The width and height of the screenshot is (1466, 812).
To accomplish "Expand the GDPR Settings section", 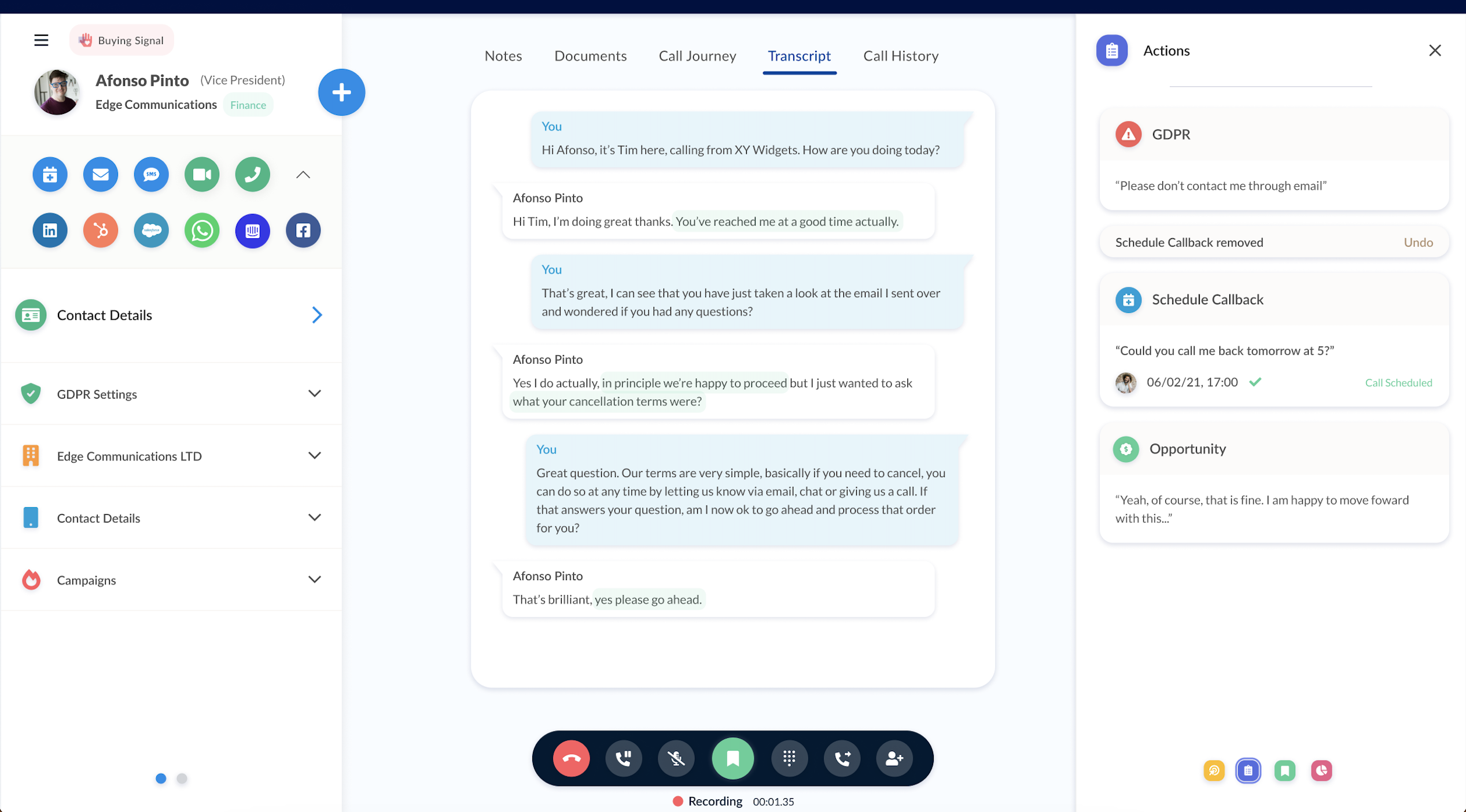I will pos(315,393).
